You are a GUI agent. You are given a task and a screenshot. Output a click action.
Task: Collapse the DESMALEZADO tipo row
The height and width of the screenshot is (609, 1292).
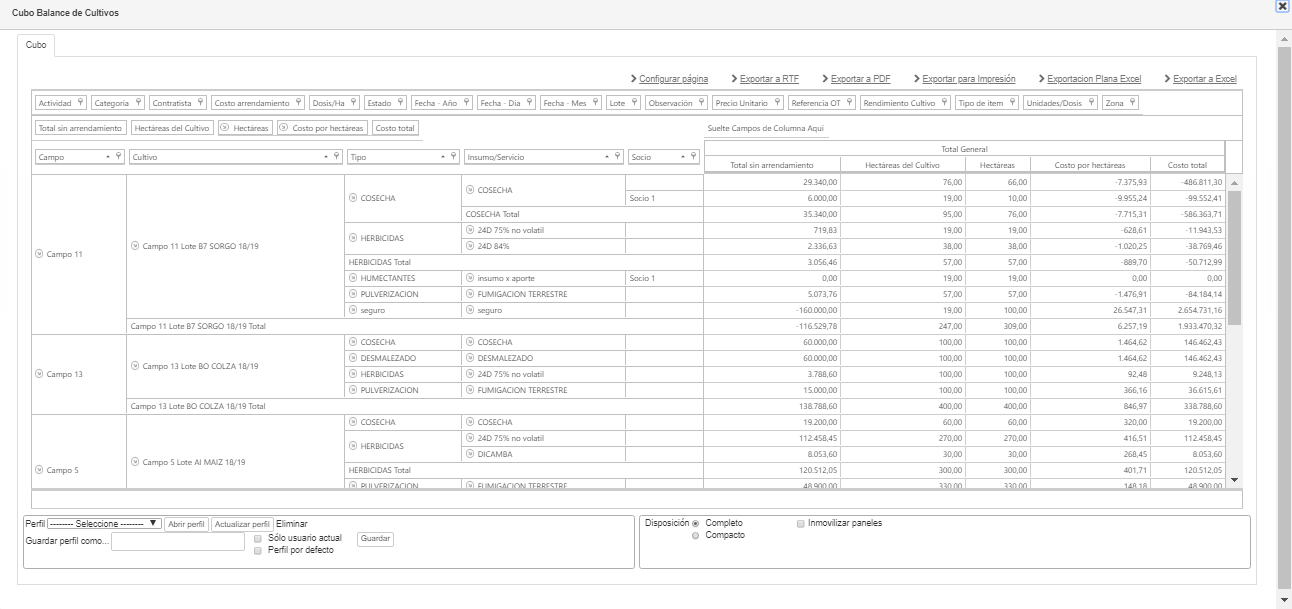click(x=352, y=358)
